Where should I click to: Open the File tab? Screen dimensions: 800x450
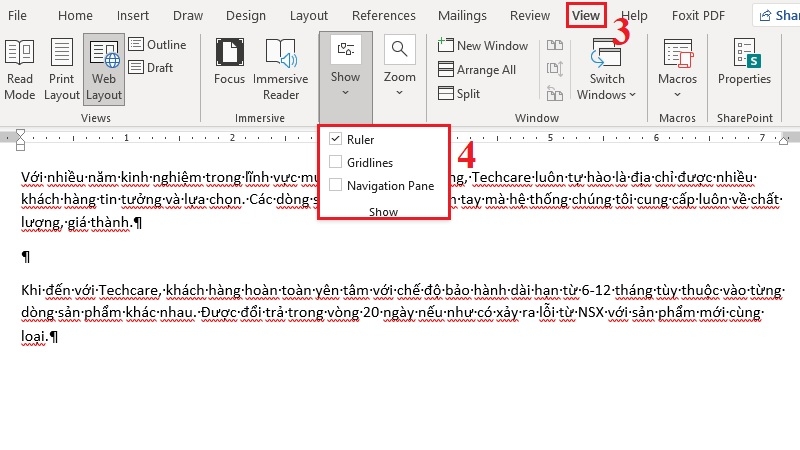(x=17, y=16)
